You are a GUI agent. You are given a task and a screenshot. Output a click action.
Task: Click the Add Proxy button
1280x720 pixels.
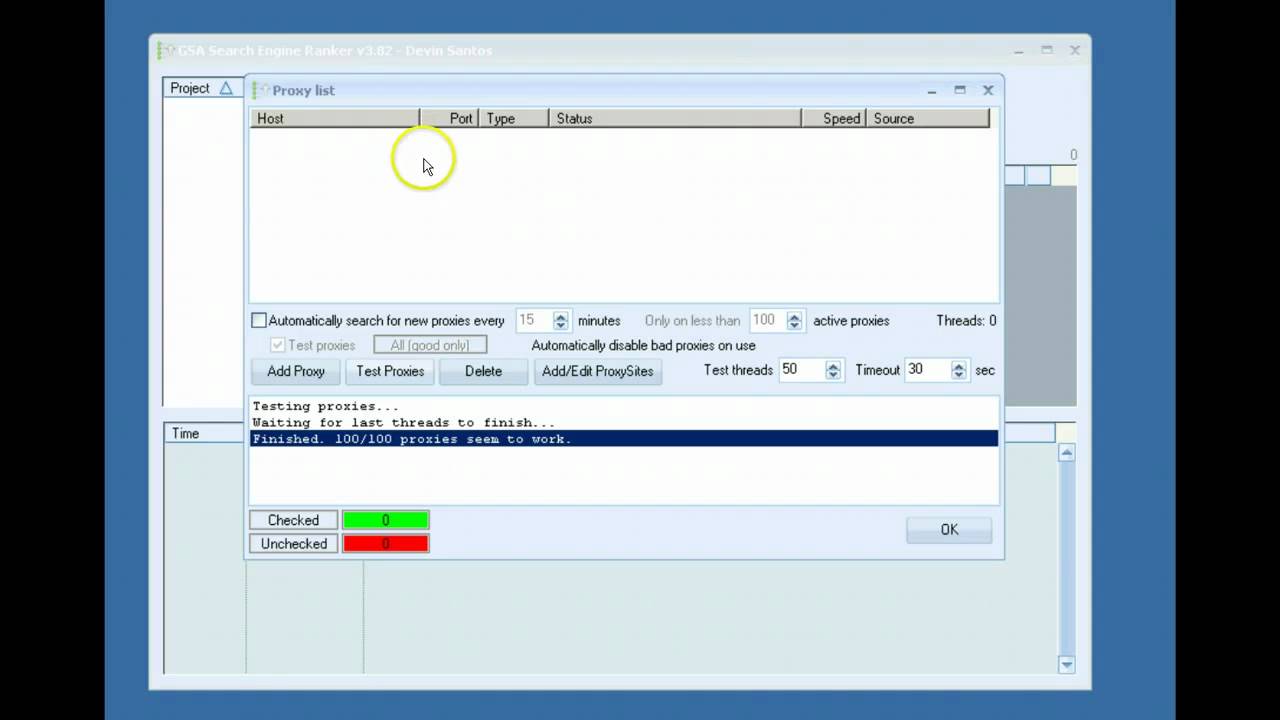[296, 371]
